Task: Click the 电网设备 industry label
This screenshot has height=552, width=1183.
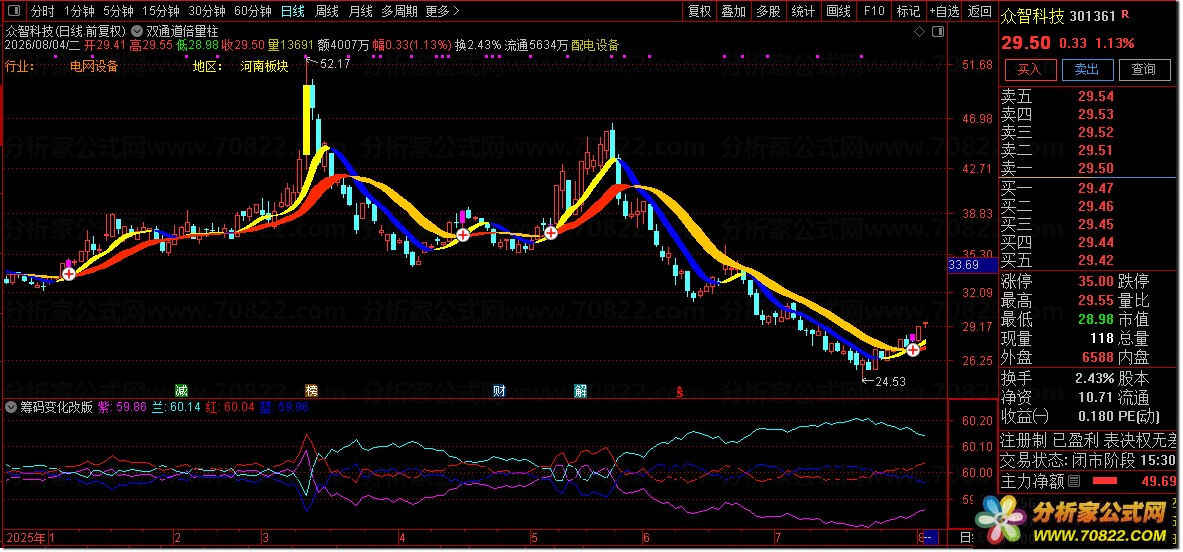Action: click(94, 66)
